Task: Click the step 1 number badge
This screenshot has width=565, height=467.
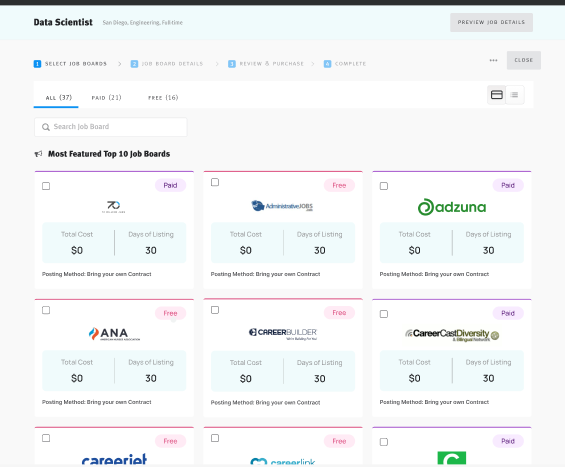Action: pyautogui.click(x=37, y=64)
